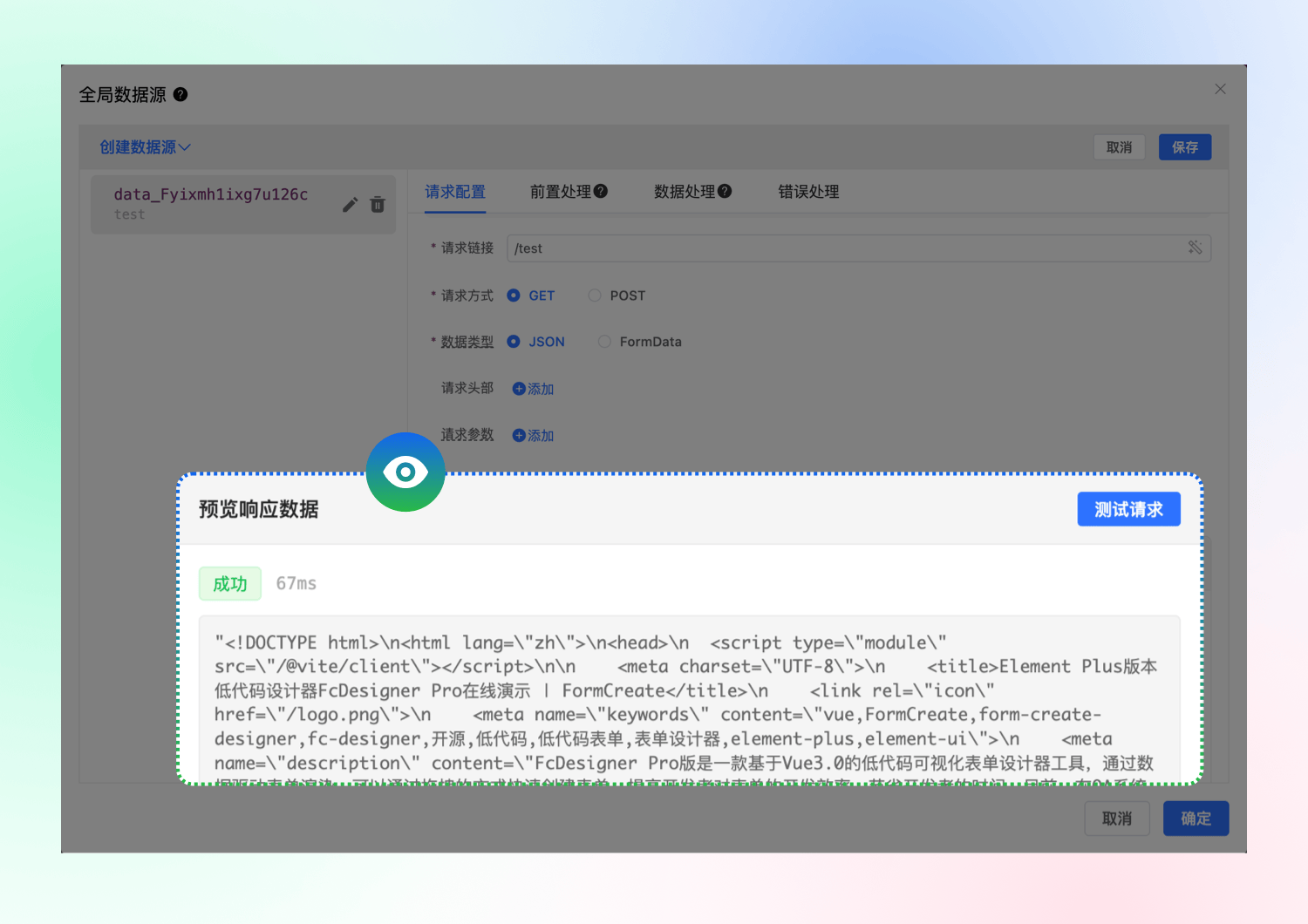1308x924 pixels.
Task: Choose POST as request method
Action: 595,296
